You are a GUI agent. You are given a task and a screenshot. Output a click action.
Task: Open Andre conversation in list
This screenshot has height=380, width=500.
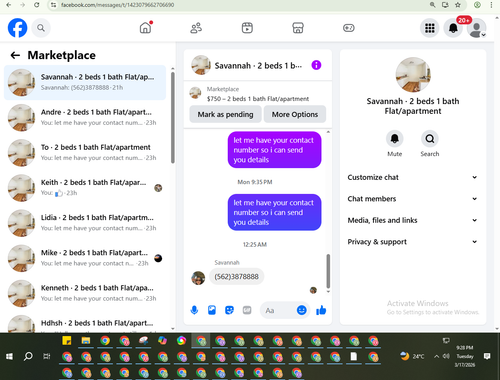pyautogui.click(x=85, y=117)
